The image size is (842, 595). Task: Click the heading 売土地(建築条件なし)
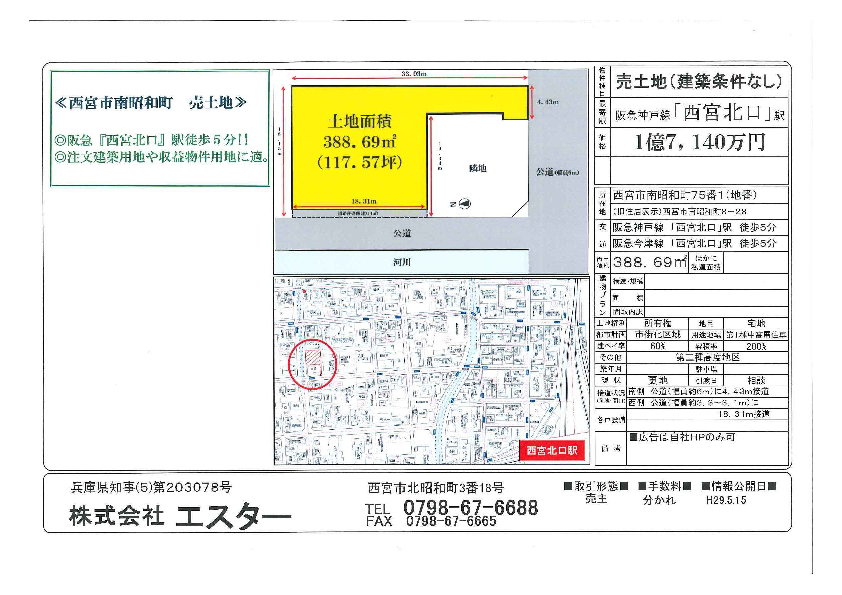(697, 81)
